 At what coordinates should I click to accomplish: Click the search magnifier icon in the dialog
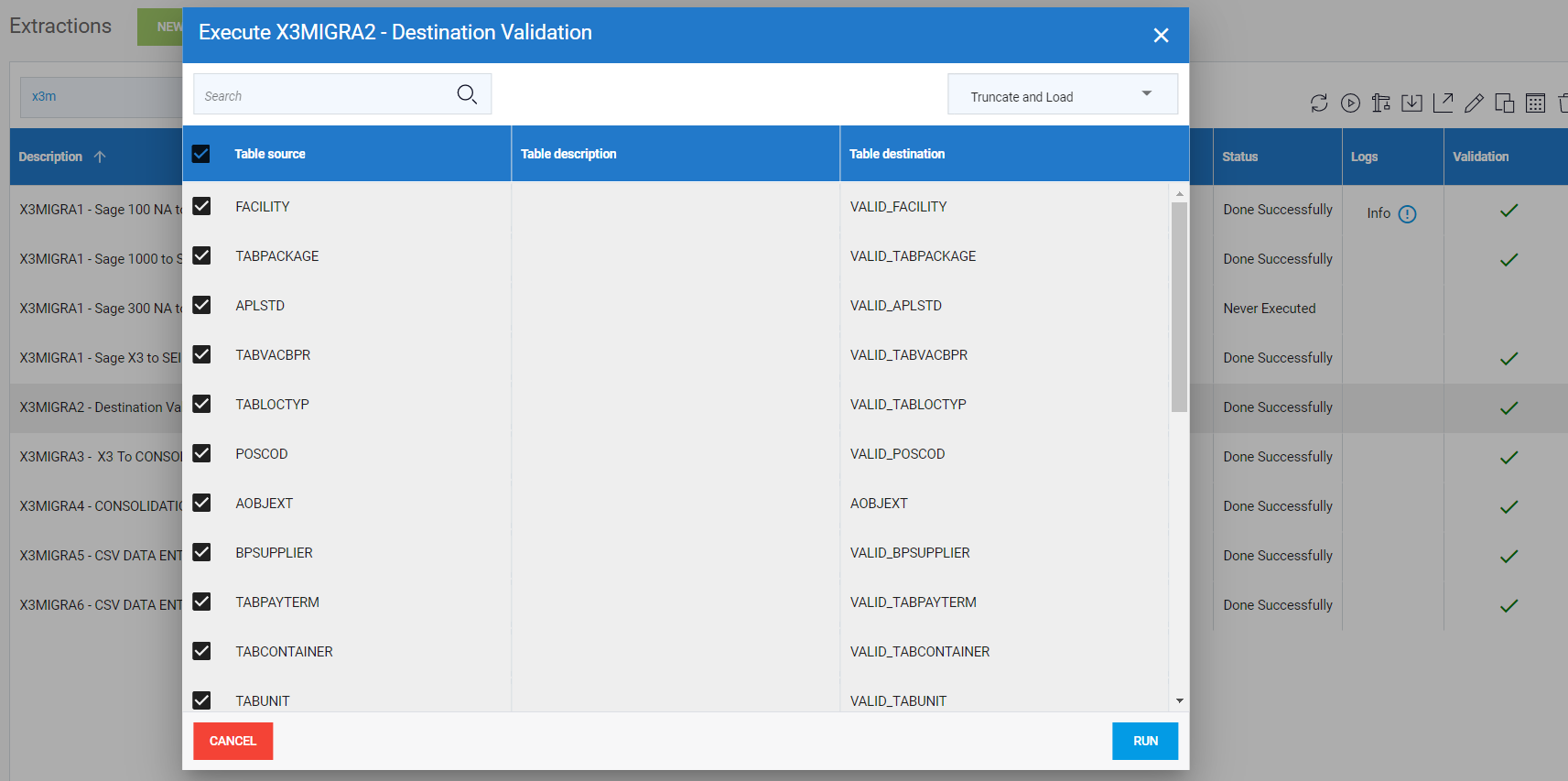(467, 94)
